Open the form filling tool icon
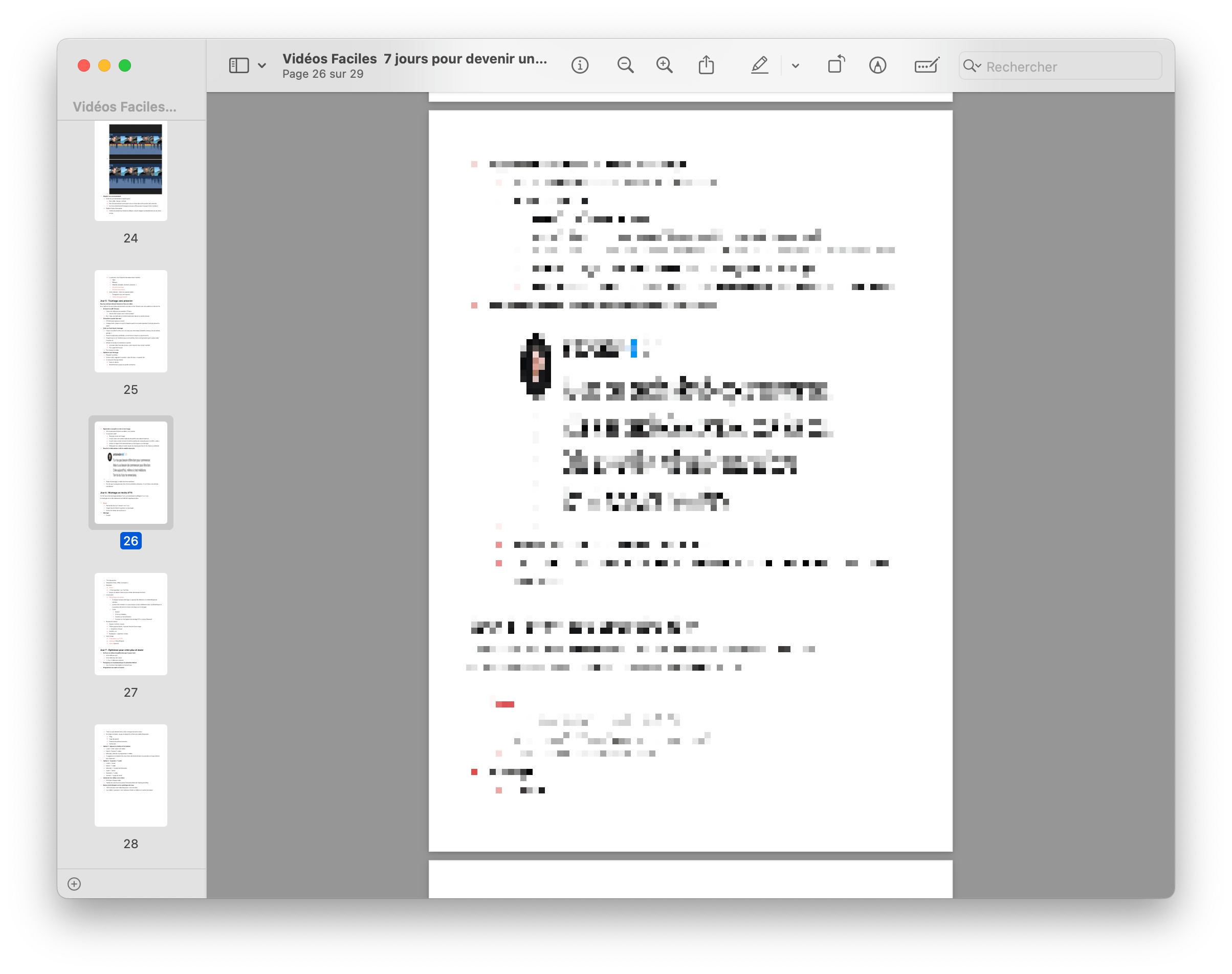The image size is (1232, 974). pos(926,65)
